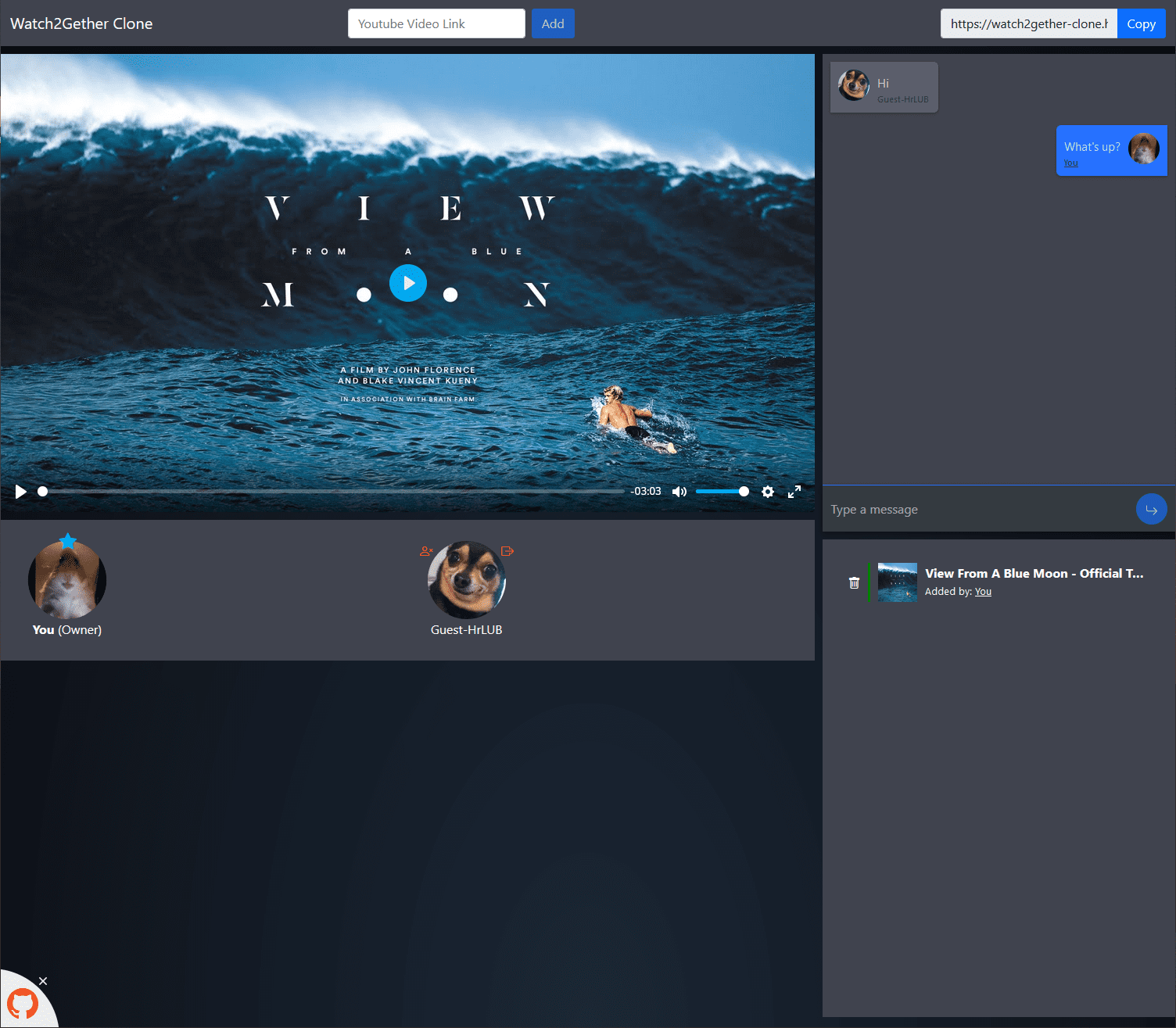Adjust the volume slider
Image resolution: width=1176 pixels, height=1028 pixels.
721,491
